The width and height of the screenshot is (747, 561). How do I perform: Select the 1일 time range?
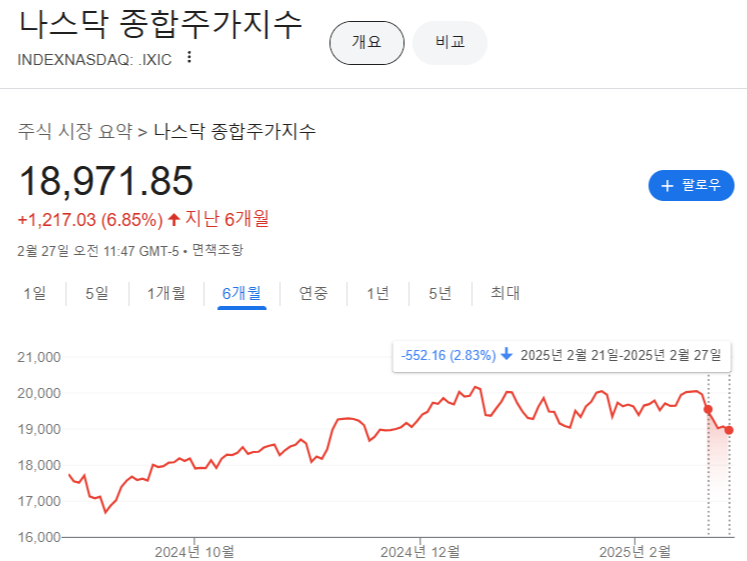[x=35, y=293]
